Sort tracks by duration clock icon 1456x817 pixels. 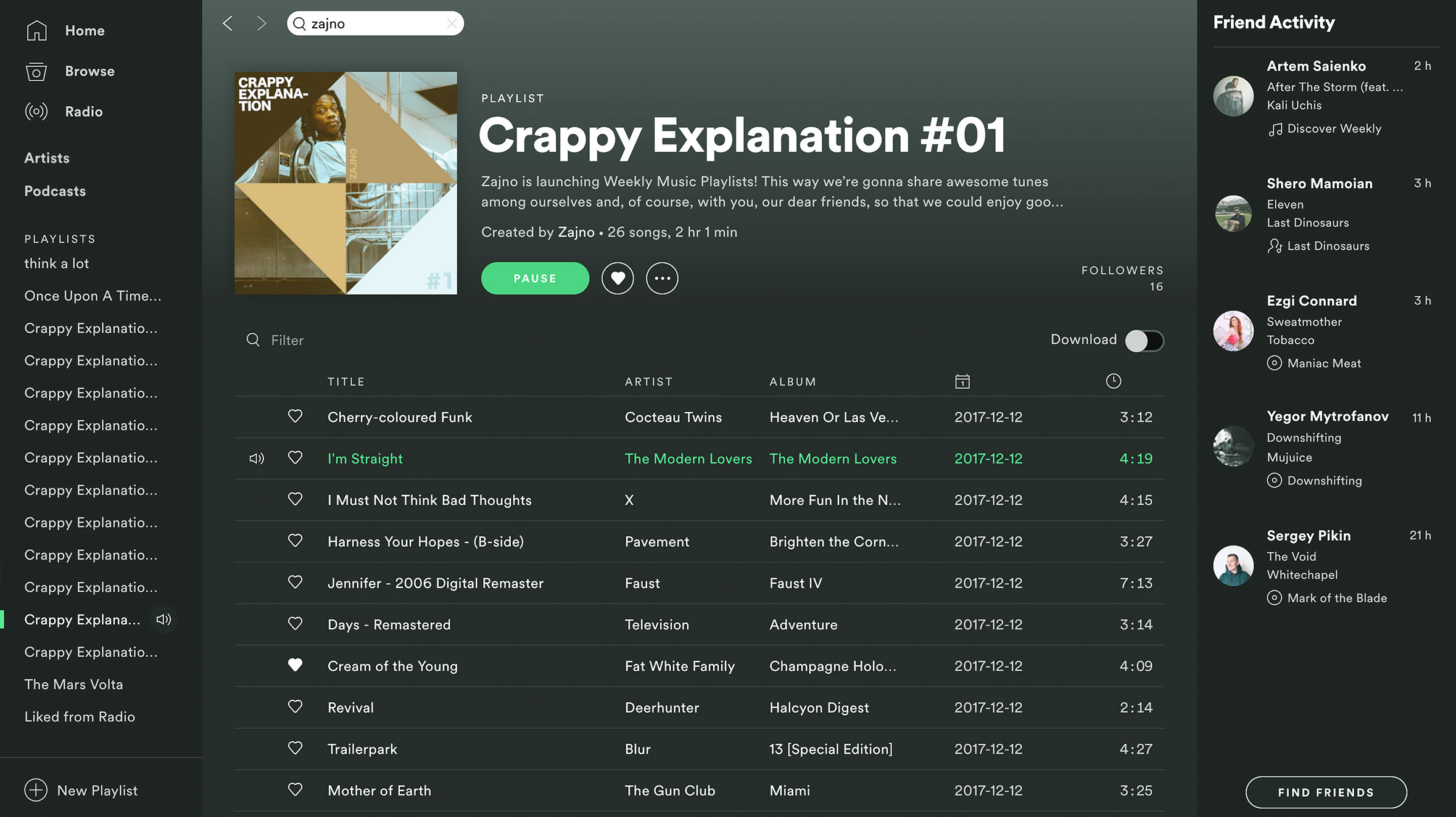[x=1113, y=381]
